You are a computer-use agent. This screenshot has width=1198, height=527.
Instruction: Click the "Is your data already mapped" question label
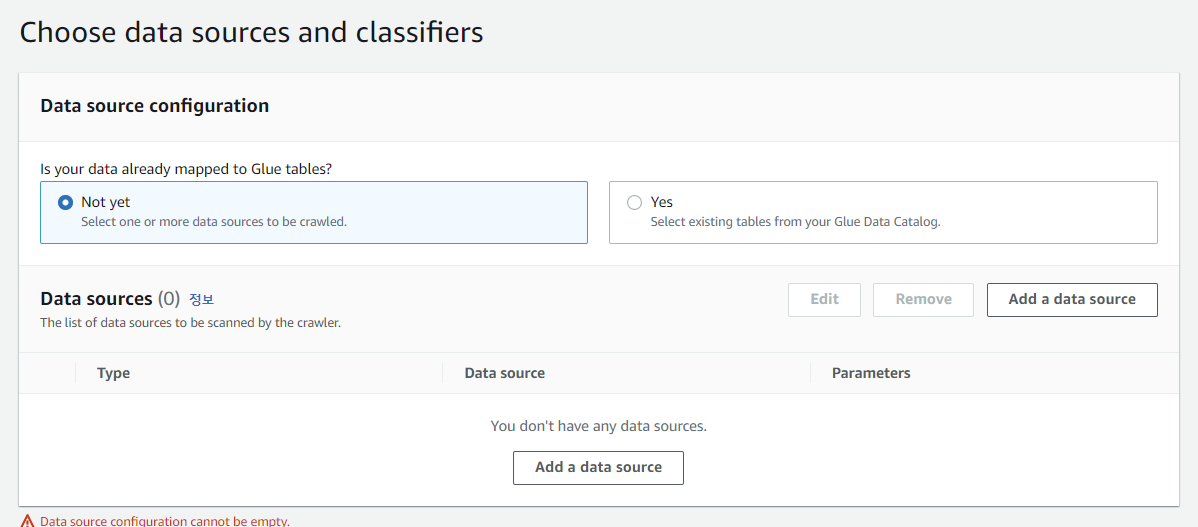pyautogui.click(x=186, y=169)
